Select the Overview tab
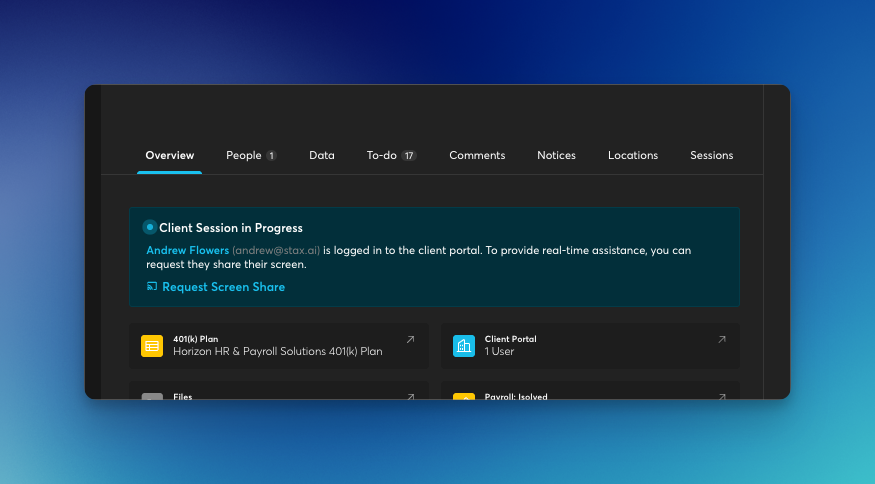Screen dimensions: 875x484 [170, 155]
